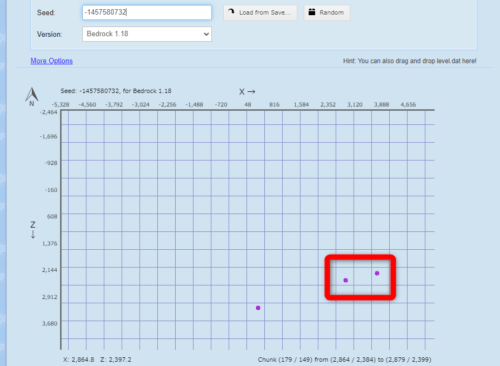This screenshot has width=500, height=366.
Task: Click the X axis label '-5,328'
Action: point(60,104)
